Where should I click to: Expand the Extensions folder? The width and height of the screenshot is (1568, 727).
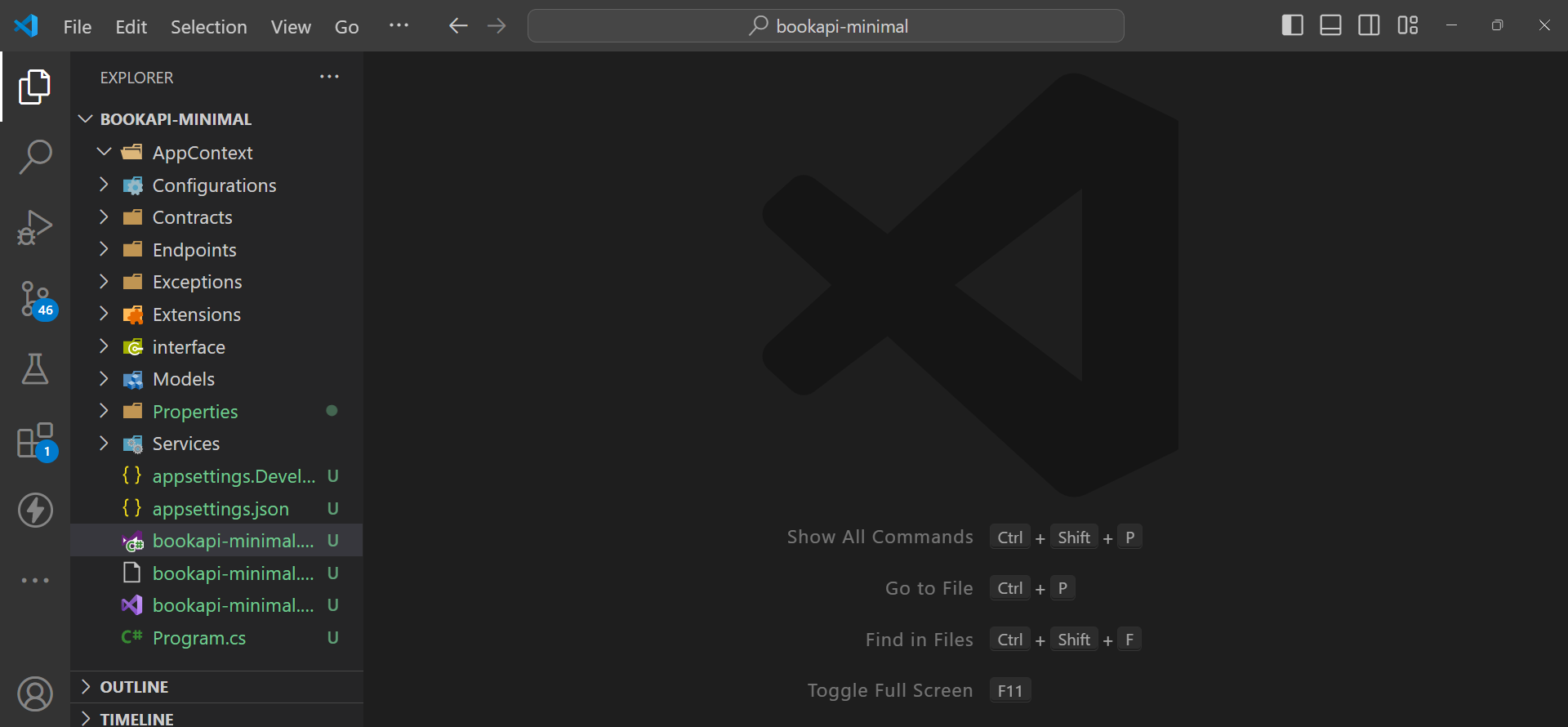[216, 314]
